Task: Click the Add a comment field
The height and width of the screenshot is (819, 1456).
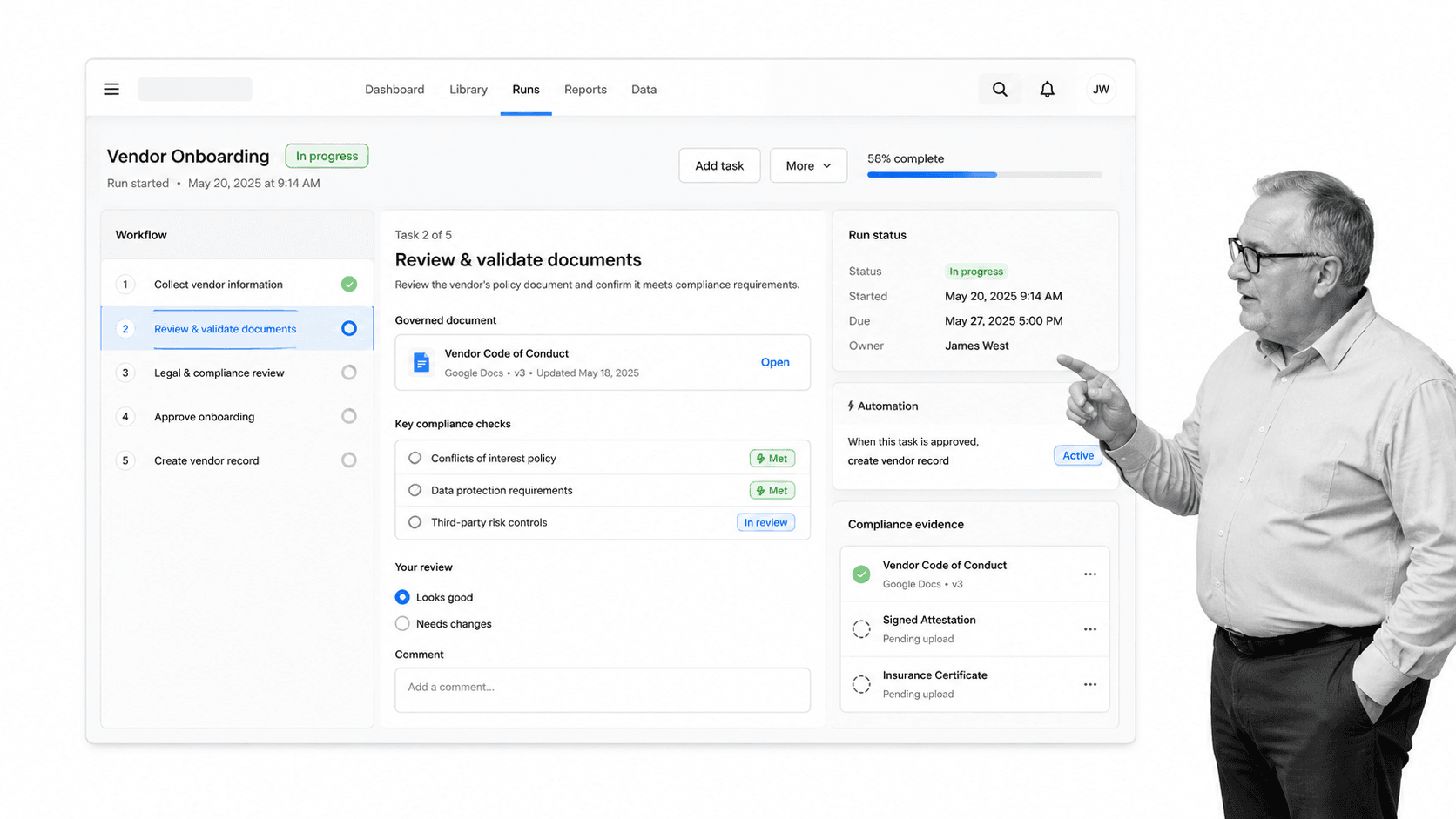Action: (603, 689)
